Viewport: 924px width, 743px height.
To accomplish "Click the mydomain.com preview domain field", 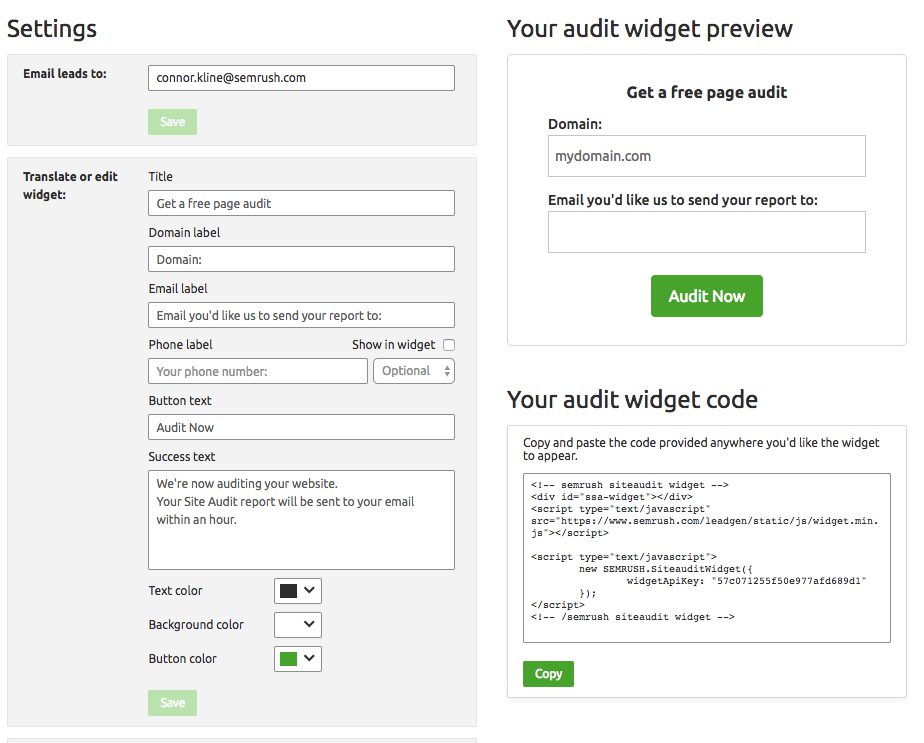I will (706, 156).
